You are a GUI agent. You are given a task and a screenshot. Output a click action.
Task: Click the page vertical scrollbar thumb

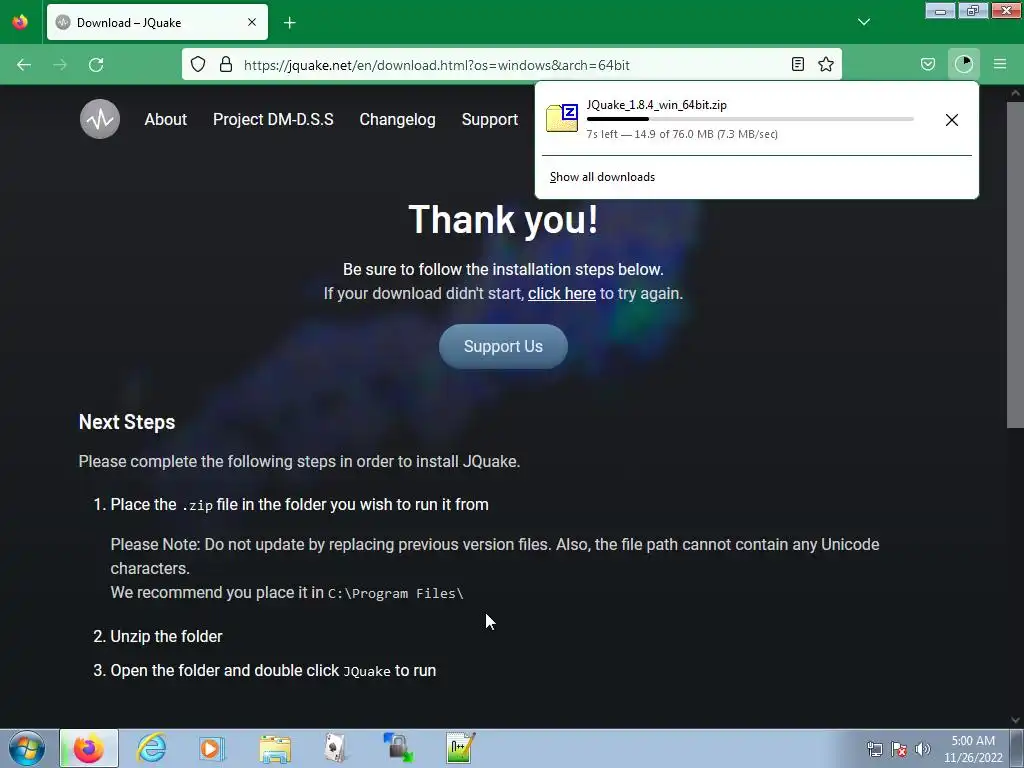(x=1015, y=264)
